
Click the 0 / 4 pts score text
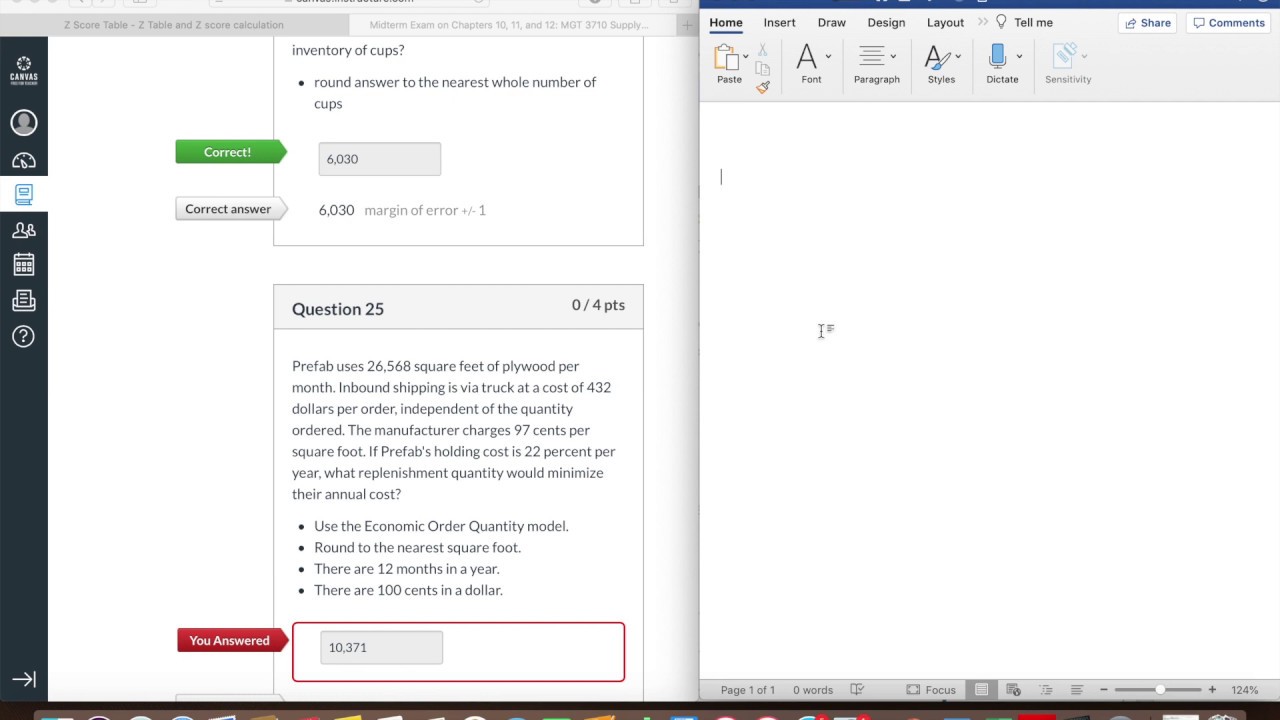(598, 305)
